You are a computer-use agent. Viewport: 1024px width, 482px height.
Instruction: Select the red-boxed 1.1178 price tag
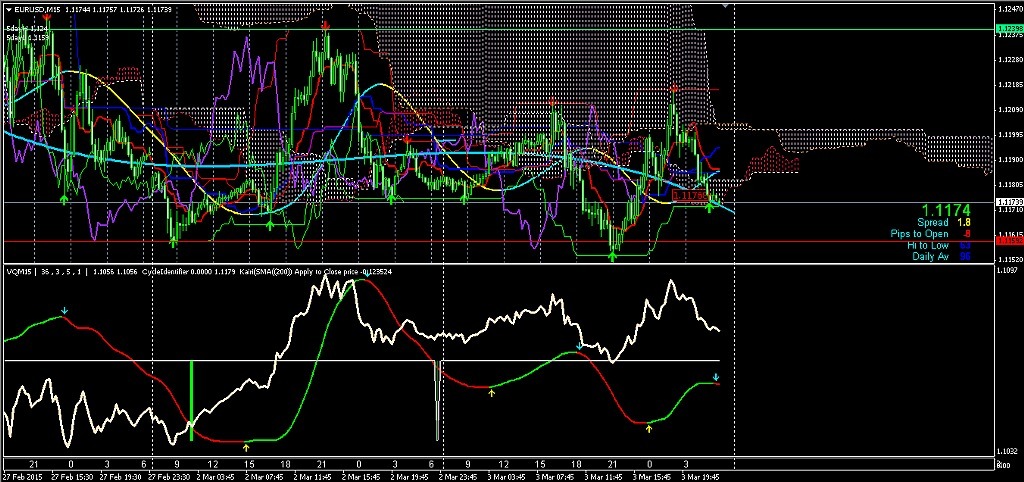pos(689,196)
